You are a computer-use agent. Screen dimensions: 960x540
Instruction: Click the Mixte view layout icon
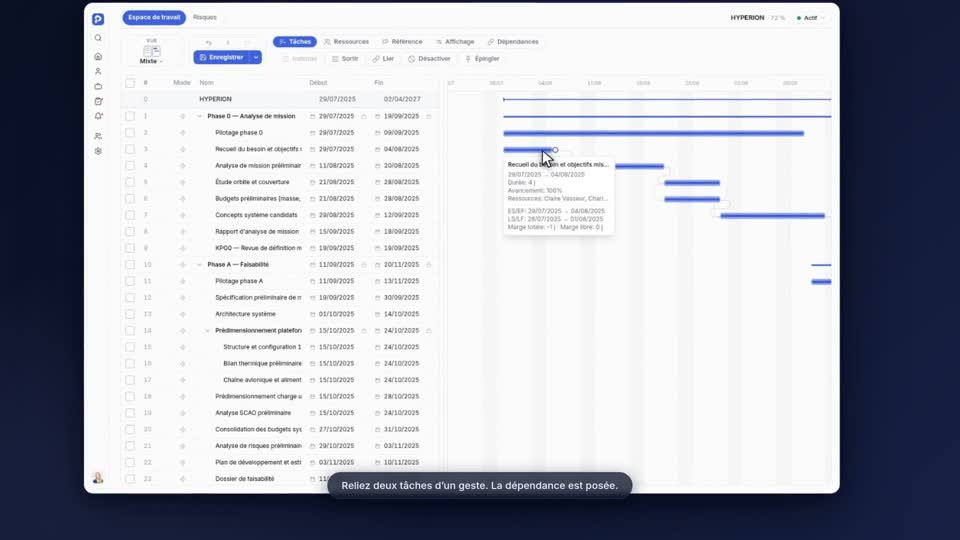click(151, 51)
